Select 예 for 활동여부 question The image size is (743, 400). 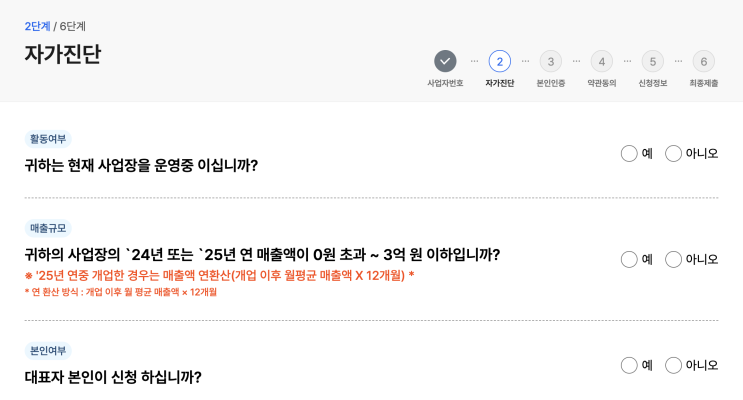pyautogui.click(x=629, y=153)
